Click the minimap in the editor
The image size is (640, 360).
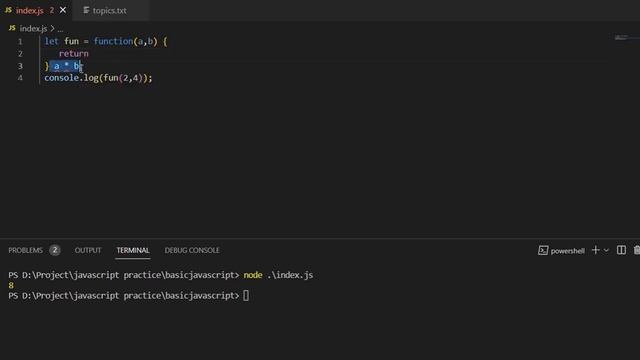pyautogui.click(x=627, y=38)
